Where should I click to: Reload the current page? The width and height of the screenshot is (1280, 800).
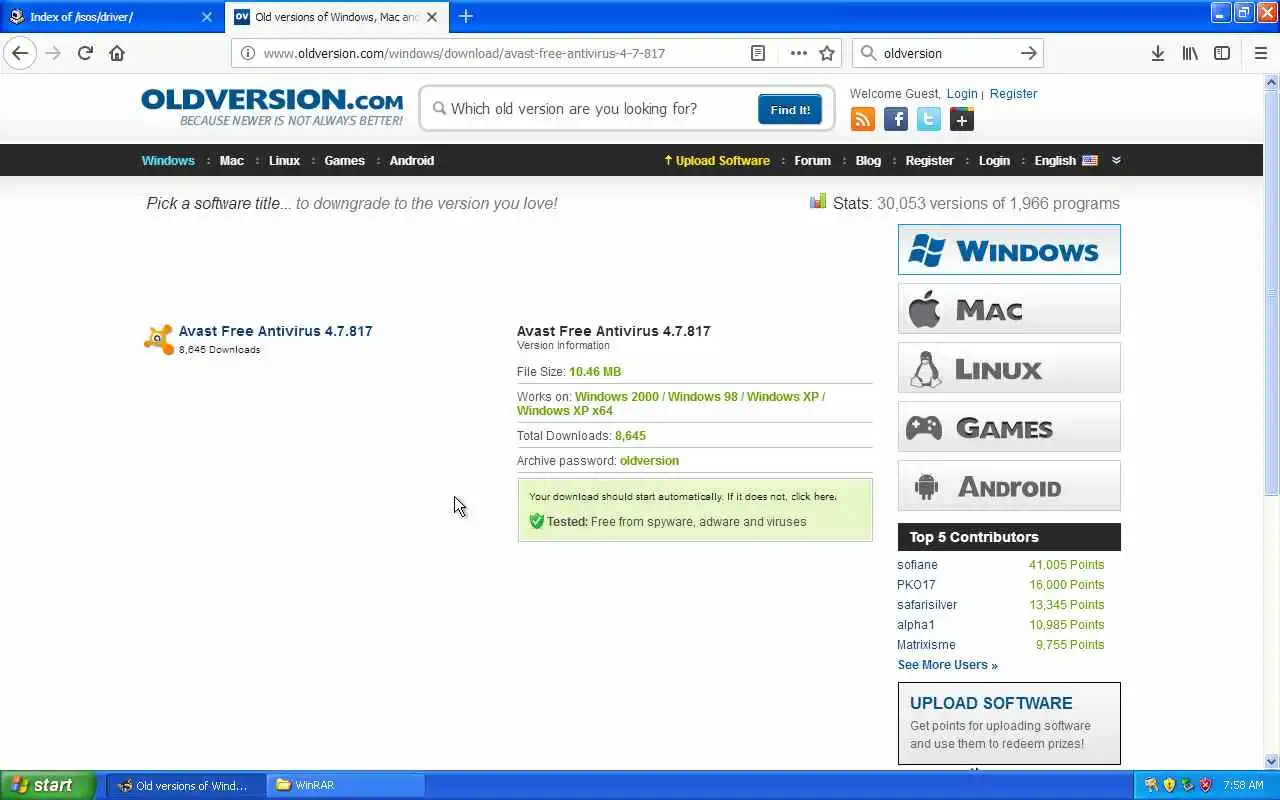[x=85, y=53]
